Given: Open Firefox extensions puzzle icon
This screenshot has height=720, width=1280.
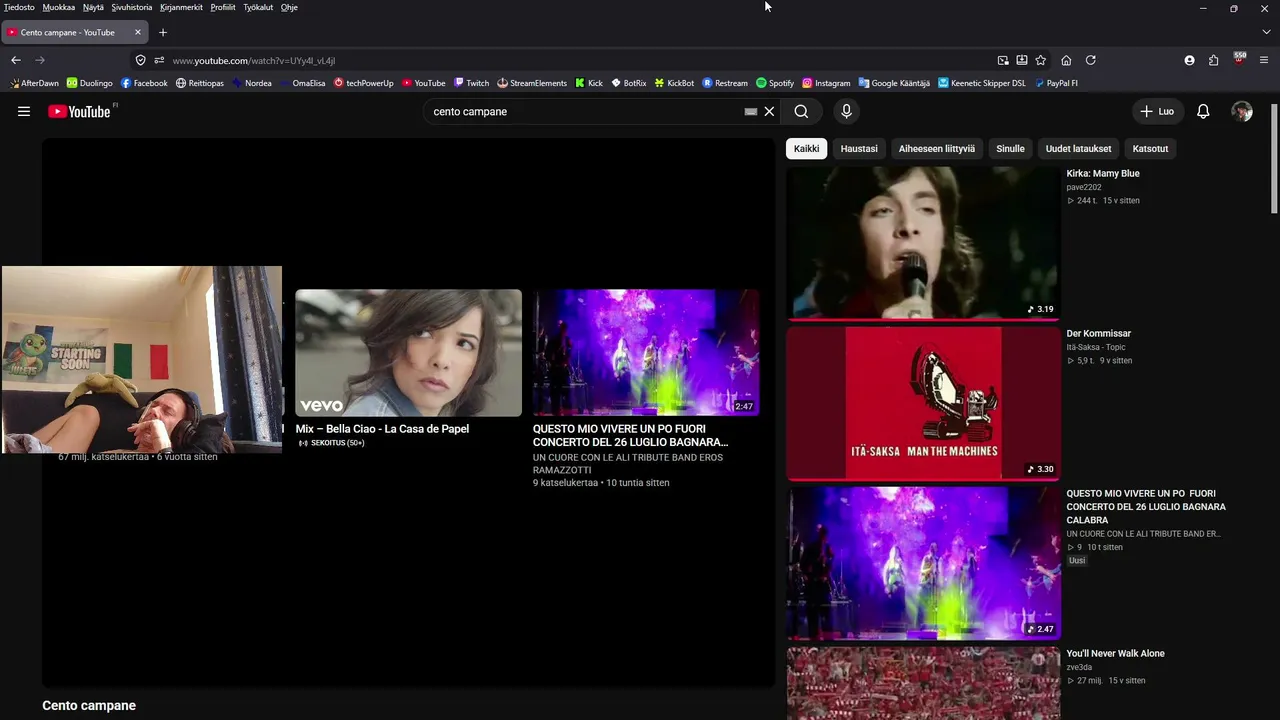Looking at the screenshot, I should coord(1214,60).
